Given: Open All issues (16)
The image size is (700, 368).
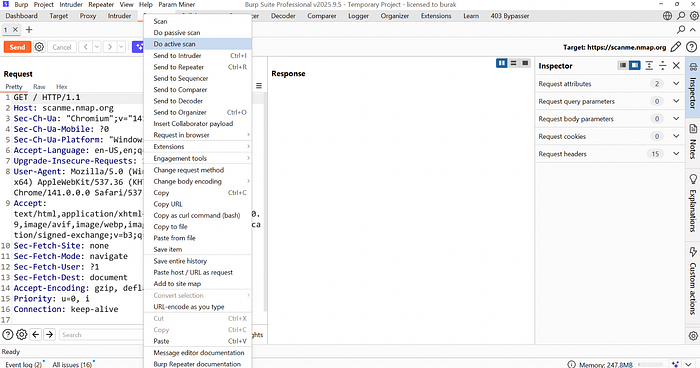Looking at the screenshot, I should click(x=72, y=364).
